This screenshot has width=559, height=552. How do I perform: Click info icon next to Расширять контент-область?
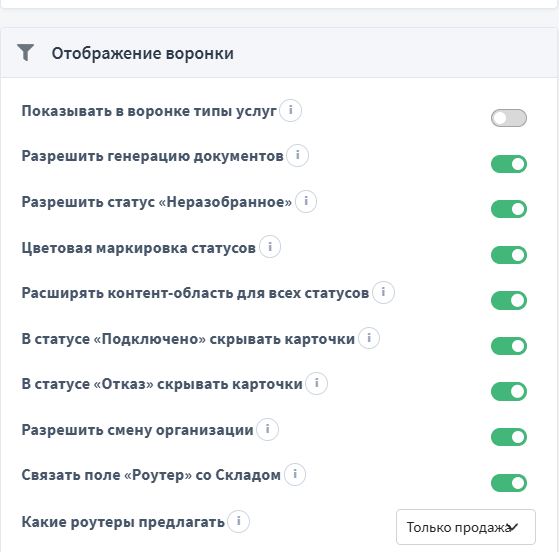point(383,292)
